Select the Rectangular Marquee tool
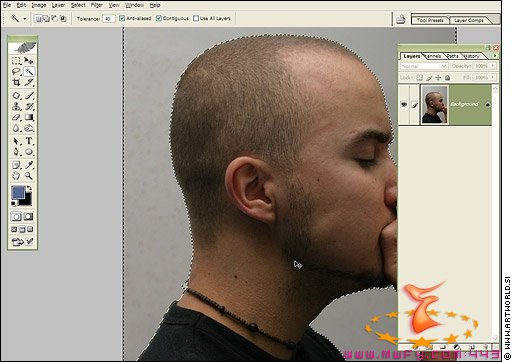This screenshot has height=362, width=512. pos(16,61)
